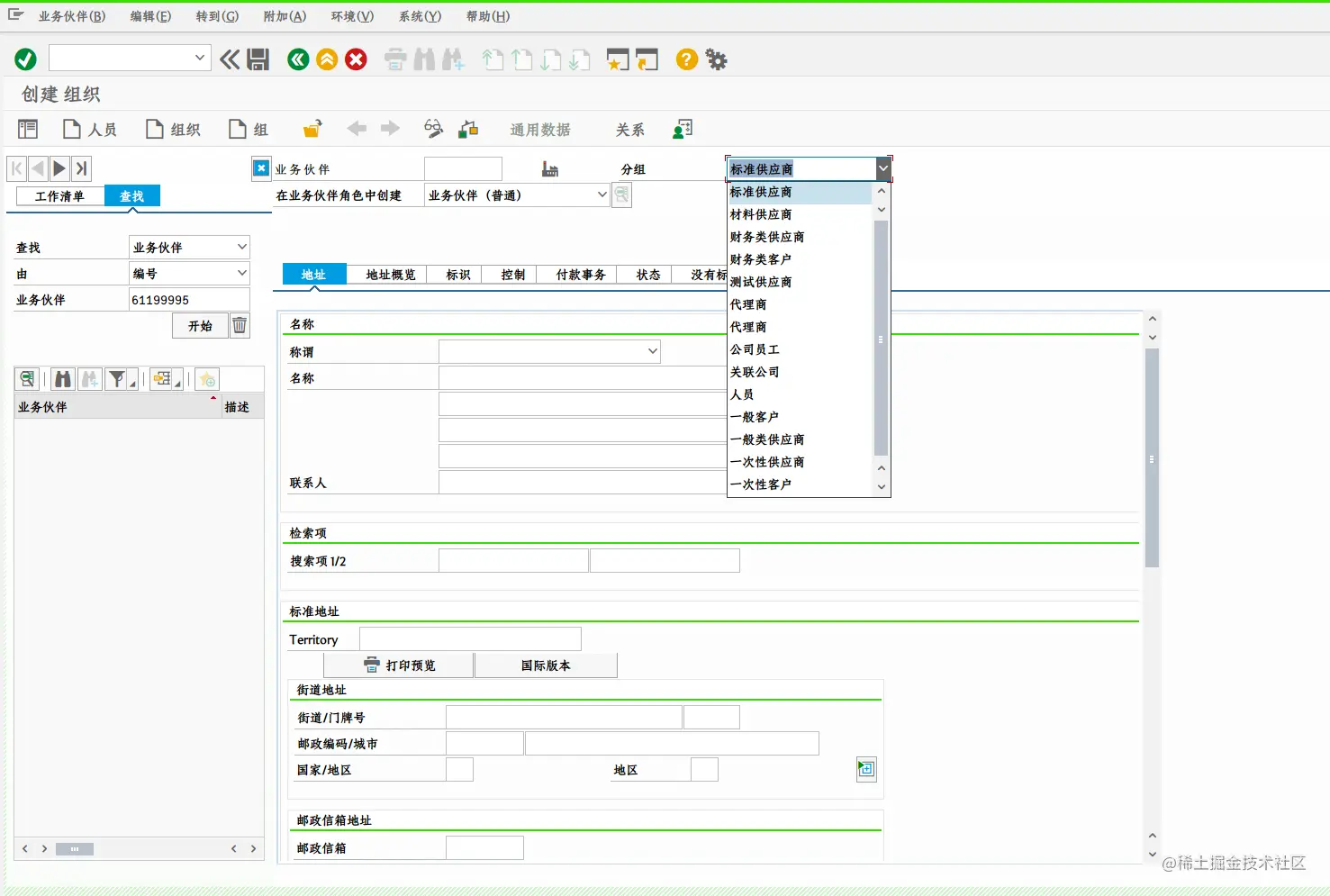1330x896 pixels.
Task: Open the filter options arrow in results toolbar
Action: (x=133, y=385)
